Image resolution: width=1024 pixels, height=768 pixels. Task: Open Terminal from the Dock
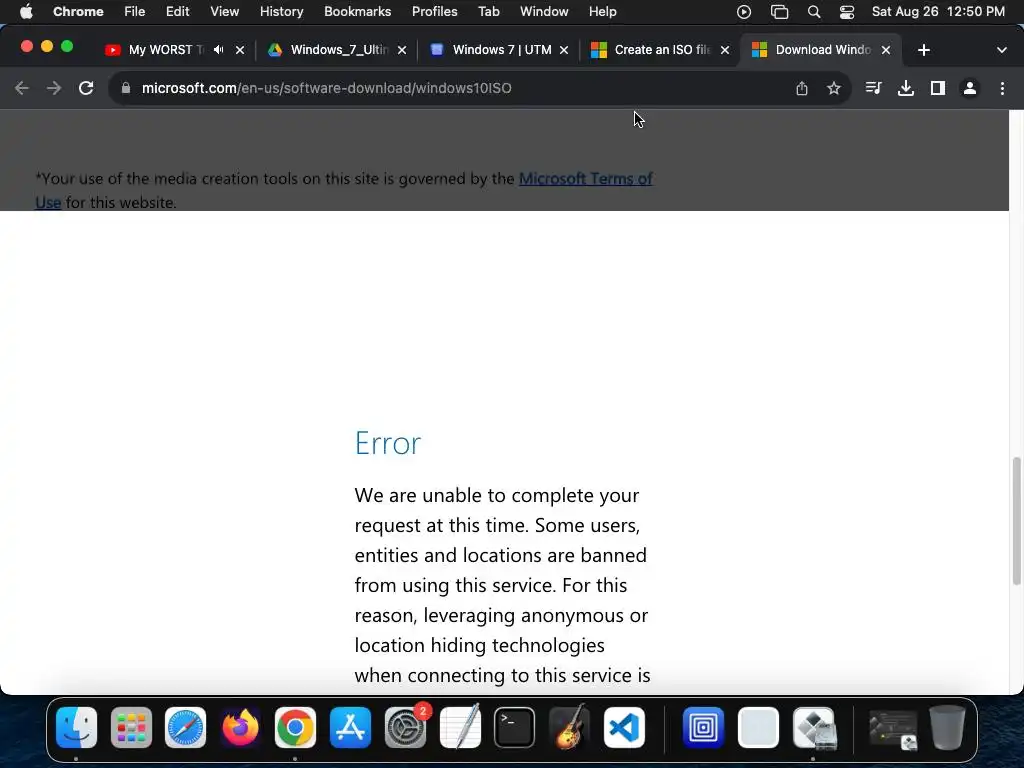click(515, 728)
